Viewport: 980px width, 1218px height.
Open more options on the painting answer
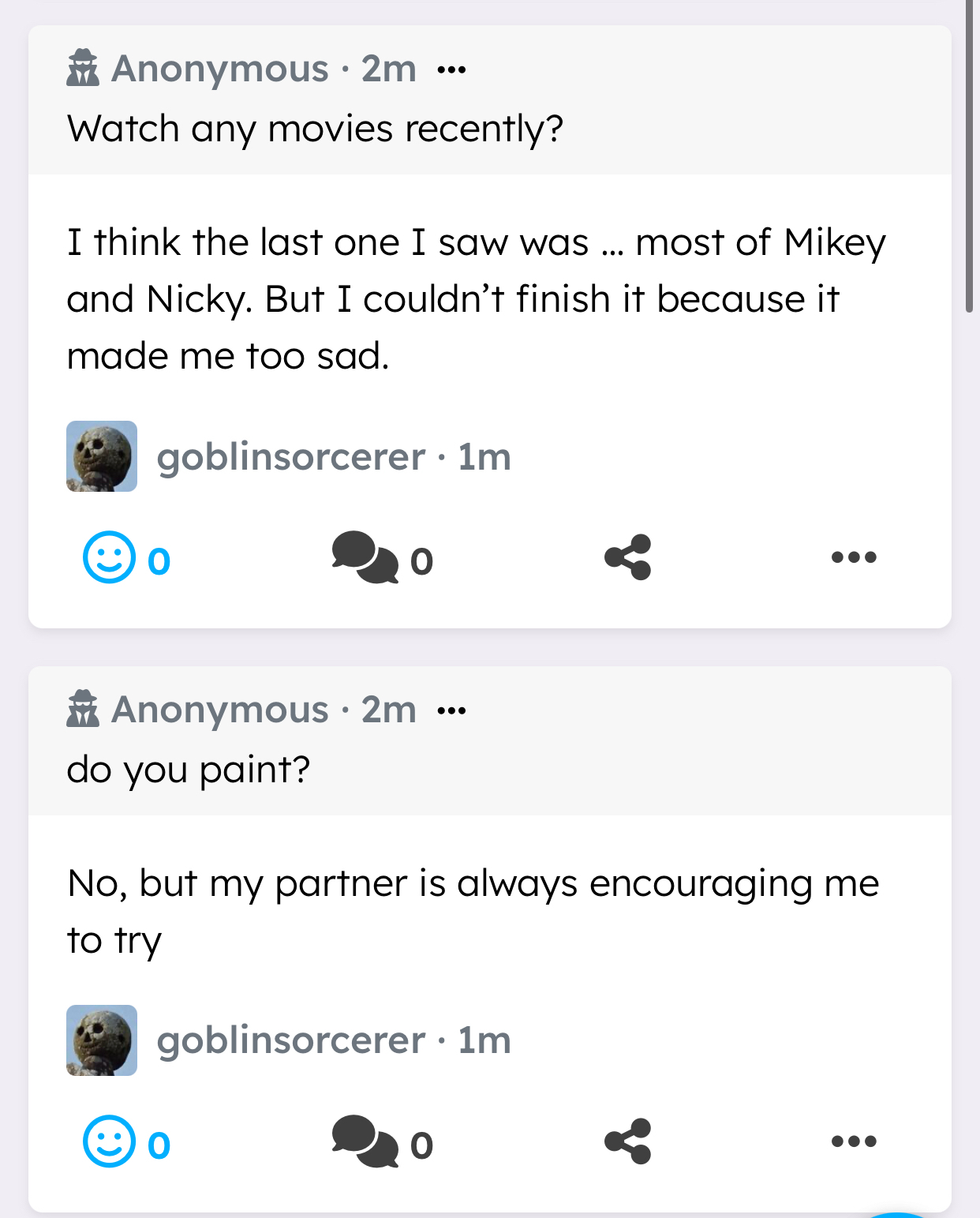(854, 1141)
